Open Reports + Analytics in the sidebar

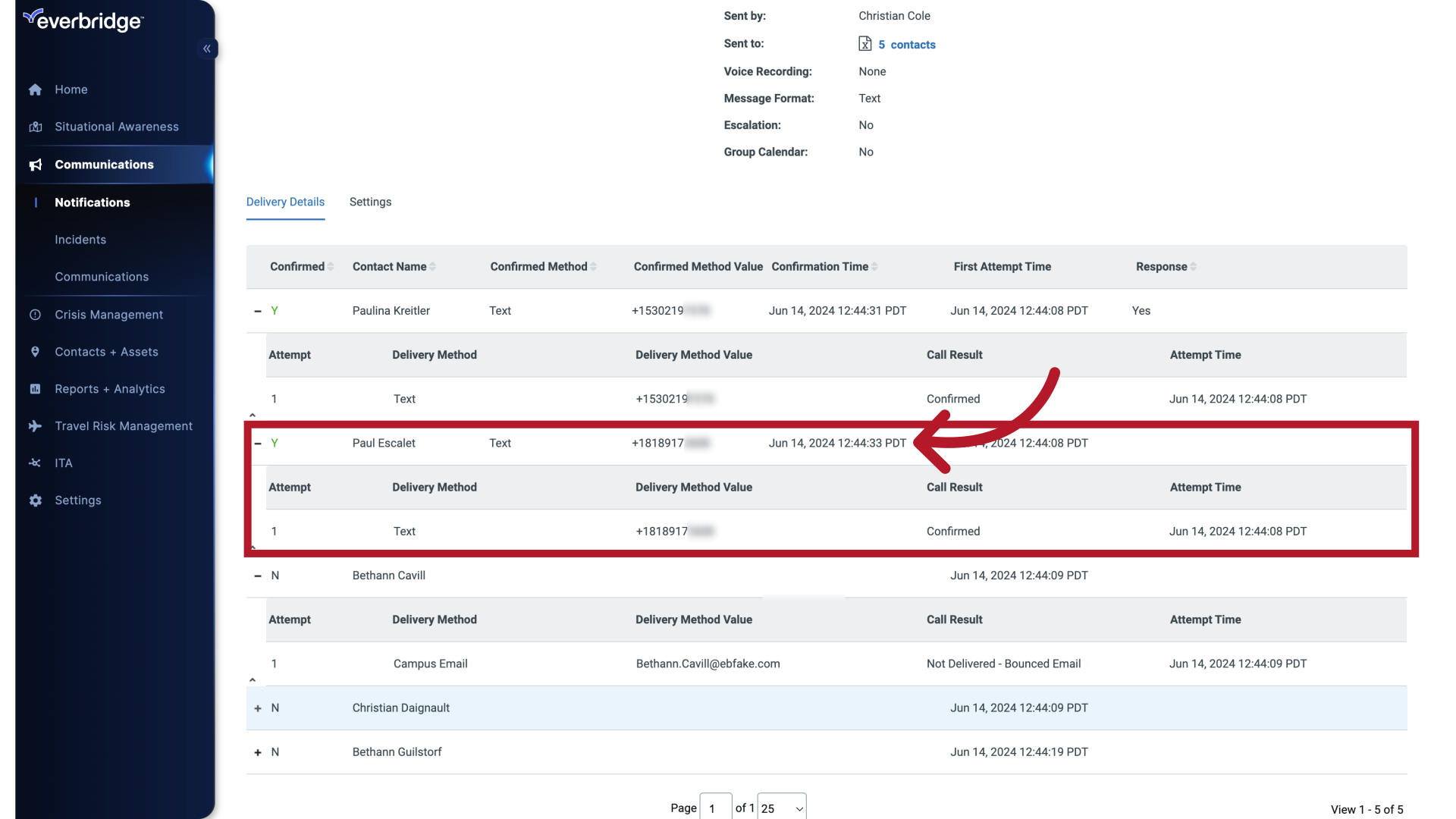pyautogui.click(x=110, y=388)
